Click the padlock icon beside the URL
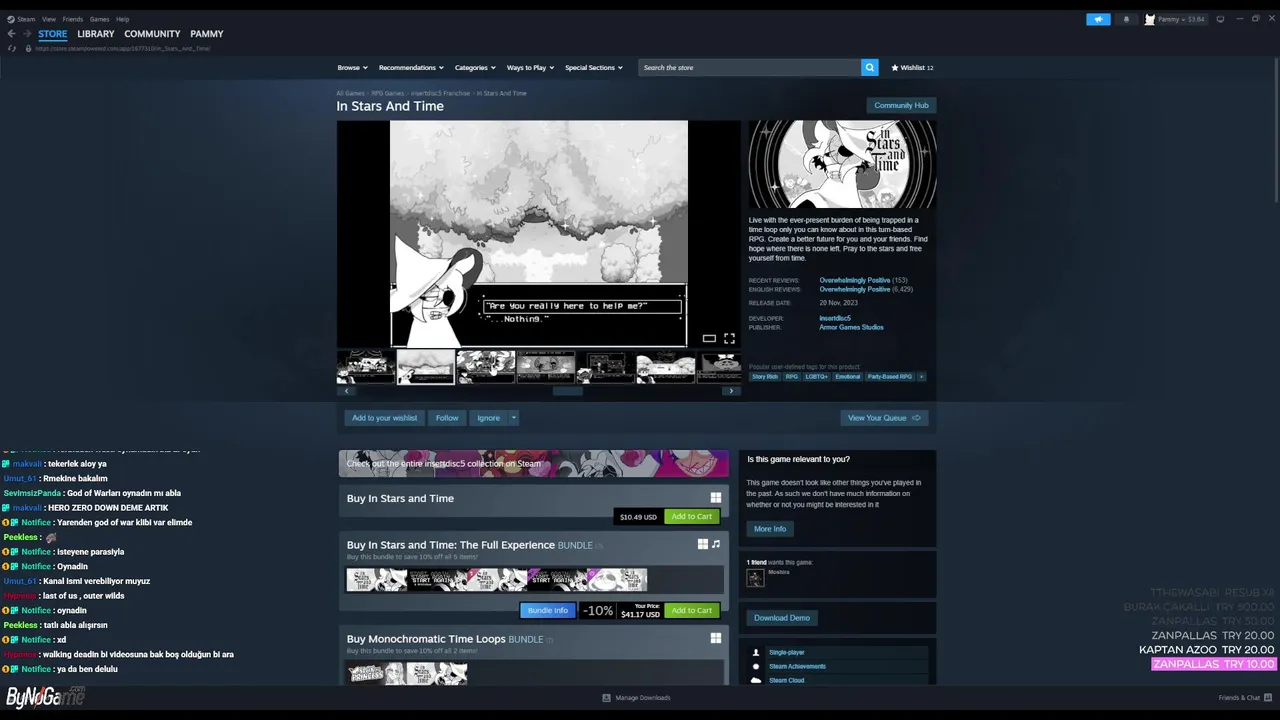 point(29,48)
